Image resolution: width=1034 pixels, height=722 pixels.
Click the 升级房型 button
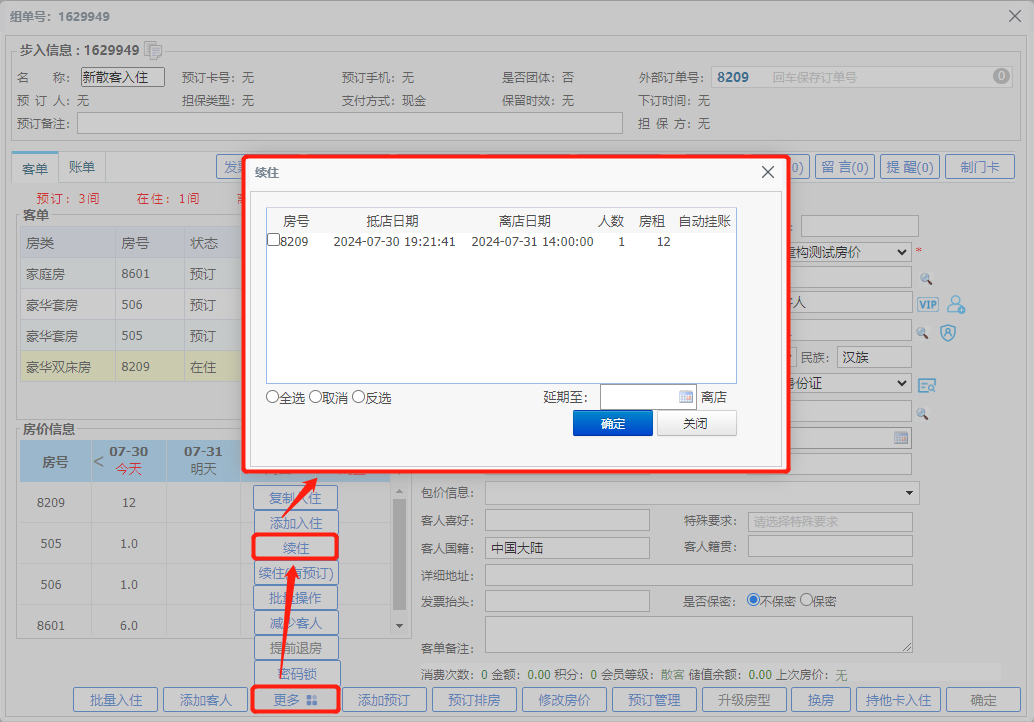[x=744, y=700]
